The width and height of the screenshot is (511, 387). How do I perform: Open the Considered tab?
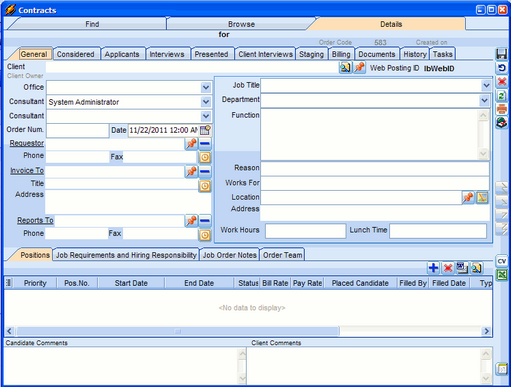click(75, 54)
